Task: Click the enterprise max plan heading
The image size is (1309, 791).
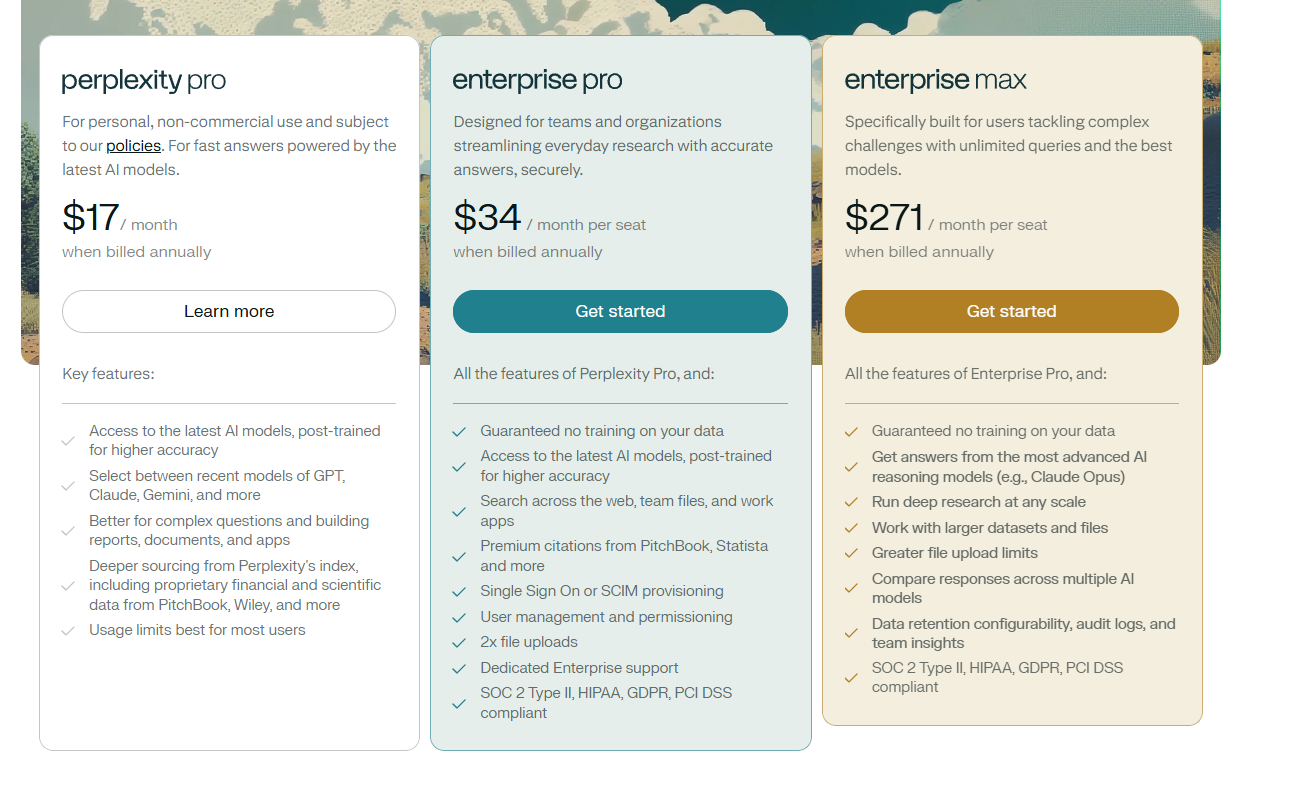Action: tap(936, 80)
